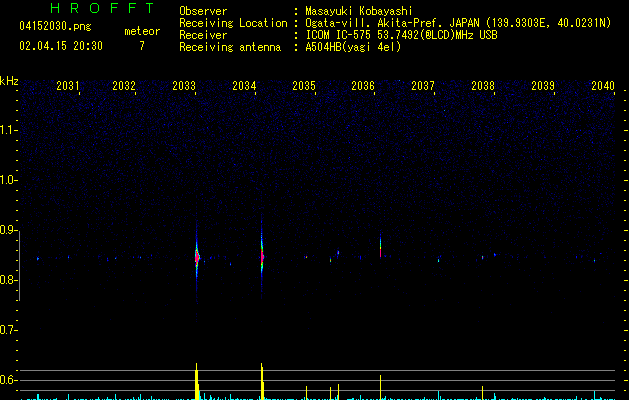Select the A504HB(yagi 4el) antenna value
The height and width of the screenshot is (400, 629).
pyautogui.click(x=353, y=47)
